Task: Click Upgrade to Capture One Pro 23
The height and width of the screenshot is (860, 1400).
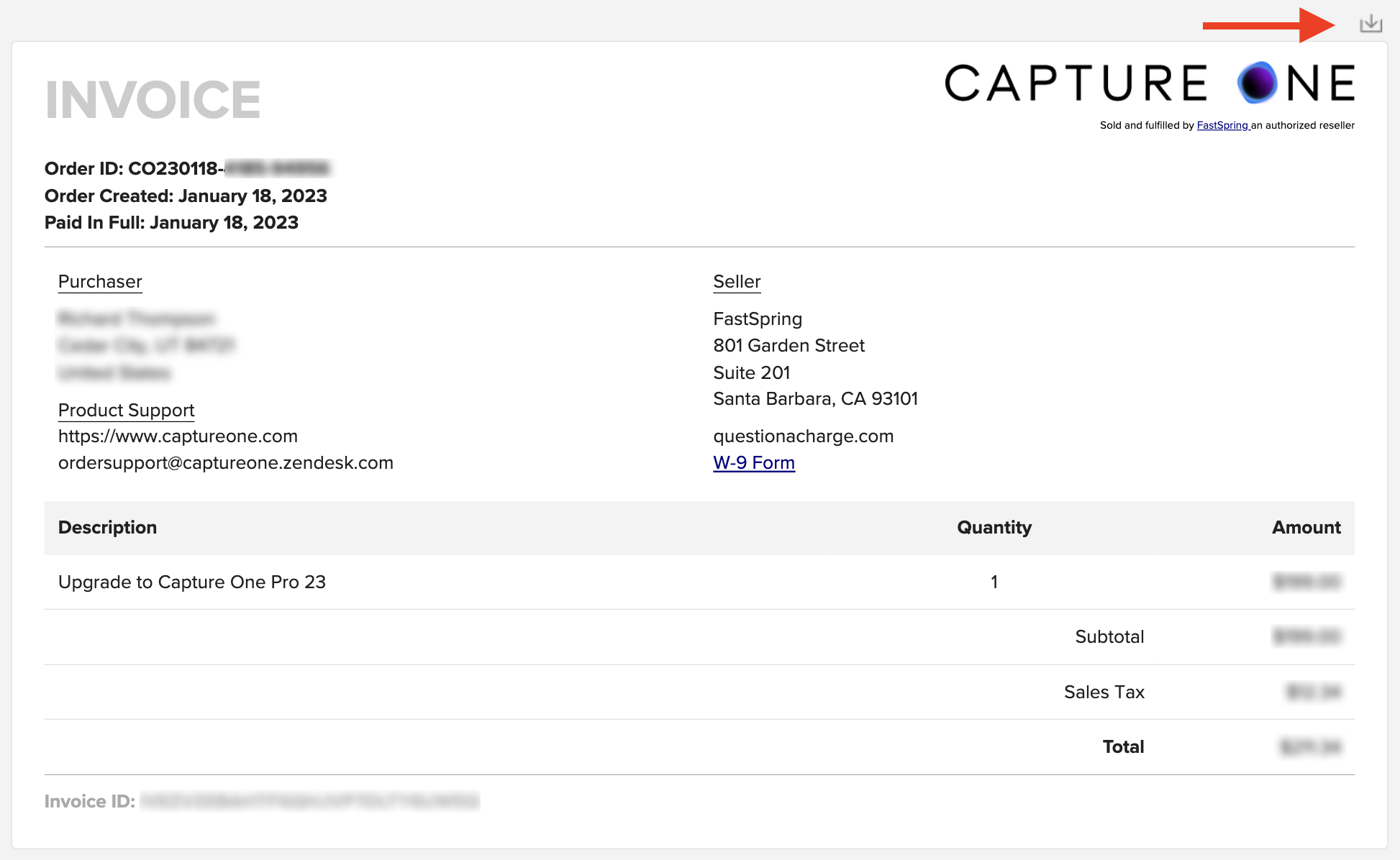Action: [192, 582]
